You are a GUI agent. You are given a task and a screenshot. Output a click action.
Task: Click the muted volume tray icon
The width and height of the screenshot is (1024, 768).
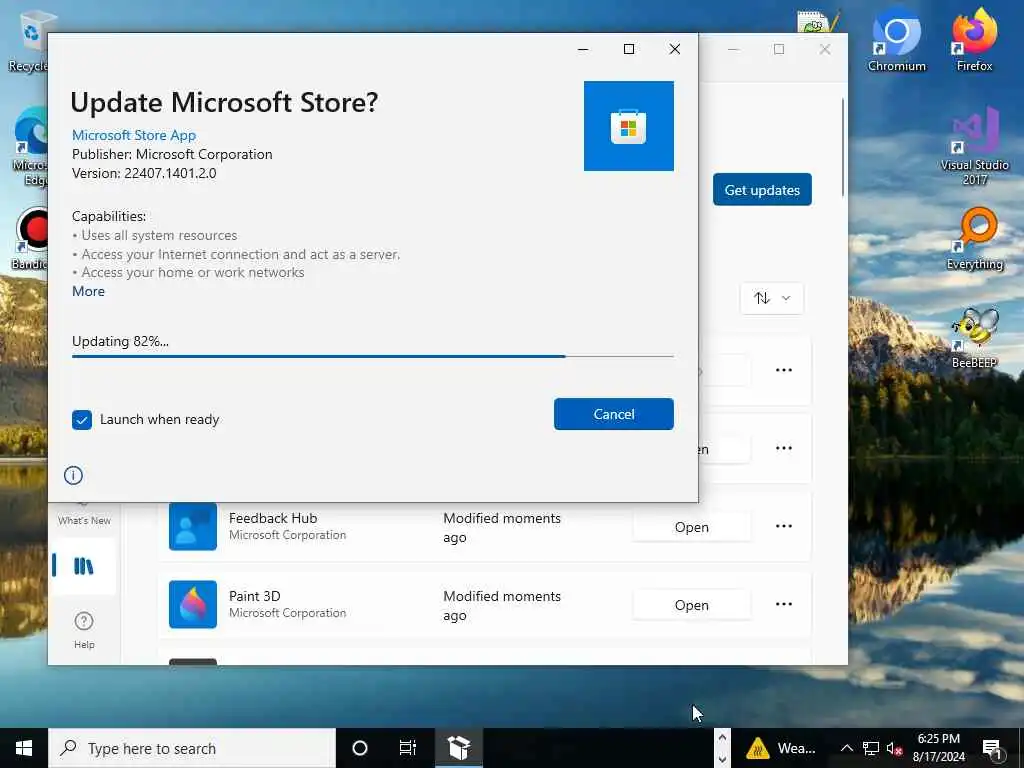click(895, 748)
